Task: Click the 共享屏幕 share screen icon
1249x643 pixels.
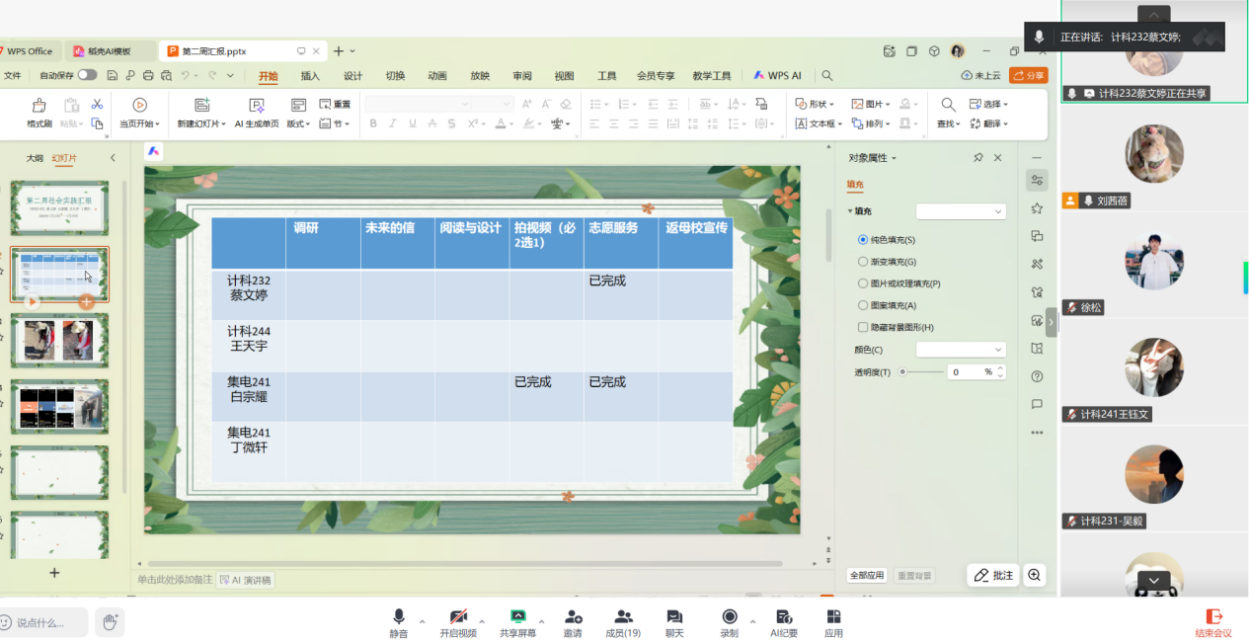Action: pyautogui.click(x=518, y=616)
